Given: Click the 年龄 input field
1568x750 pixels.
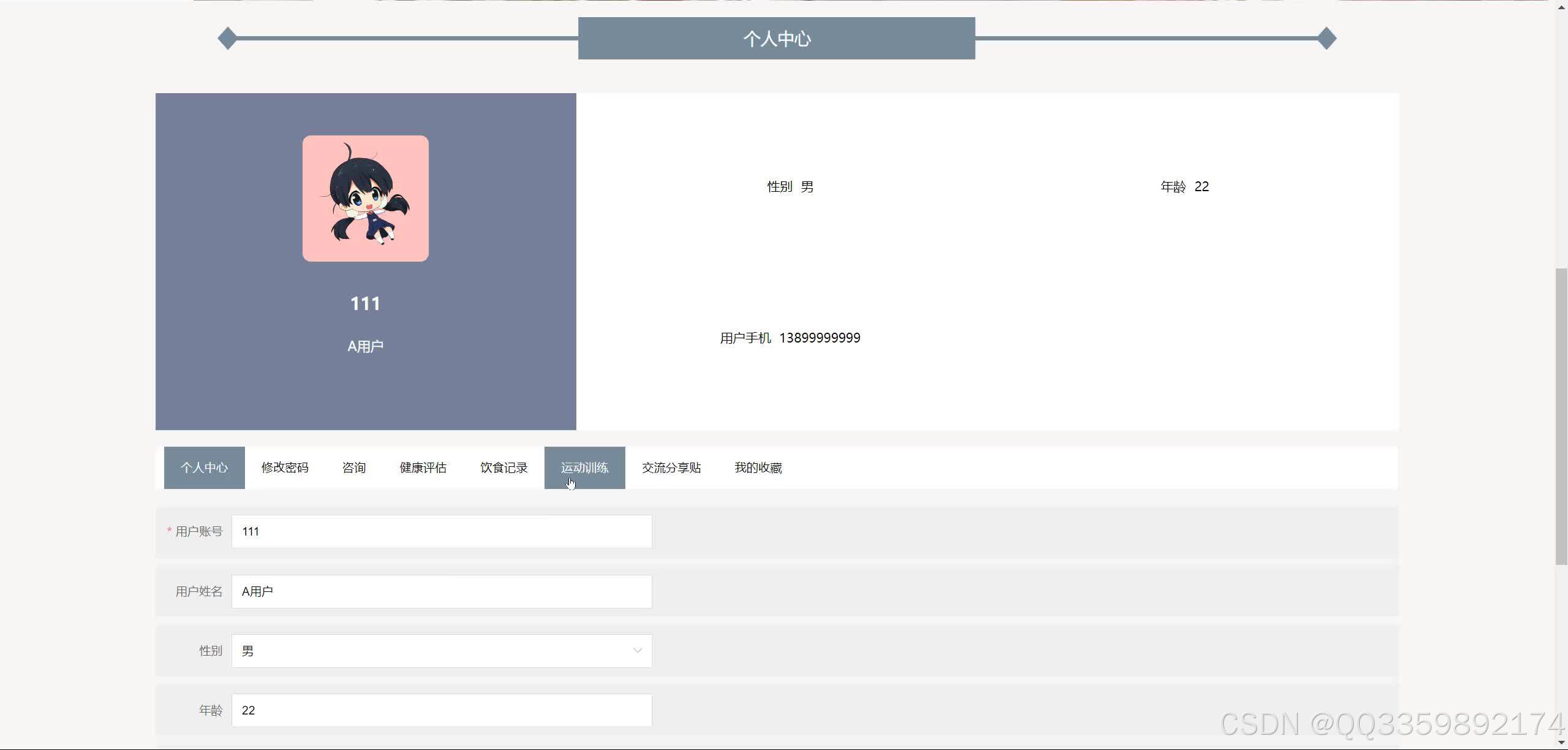Looking at the screenshot, I should [441, 710].
